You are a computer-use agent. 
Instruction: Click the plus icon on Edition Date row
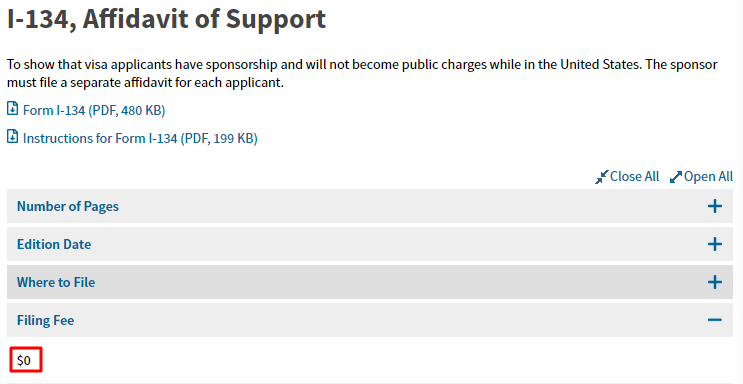tap(715, 244)
